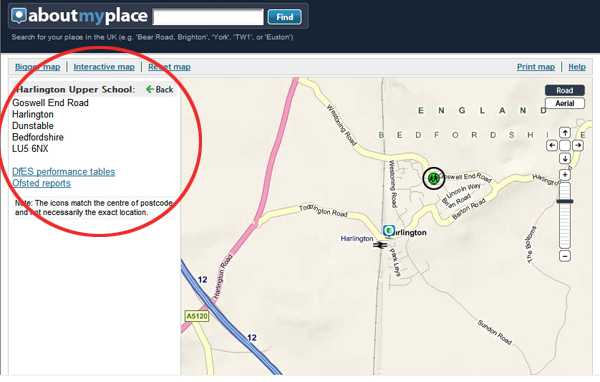Image resolution: width=600 pixels, height=382 pixels.
Task: Open the Bigger map link
Action: tap(38, 67)
